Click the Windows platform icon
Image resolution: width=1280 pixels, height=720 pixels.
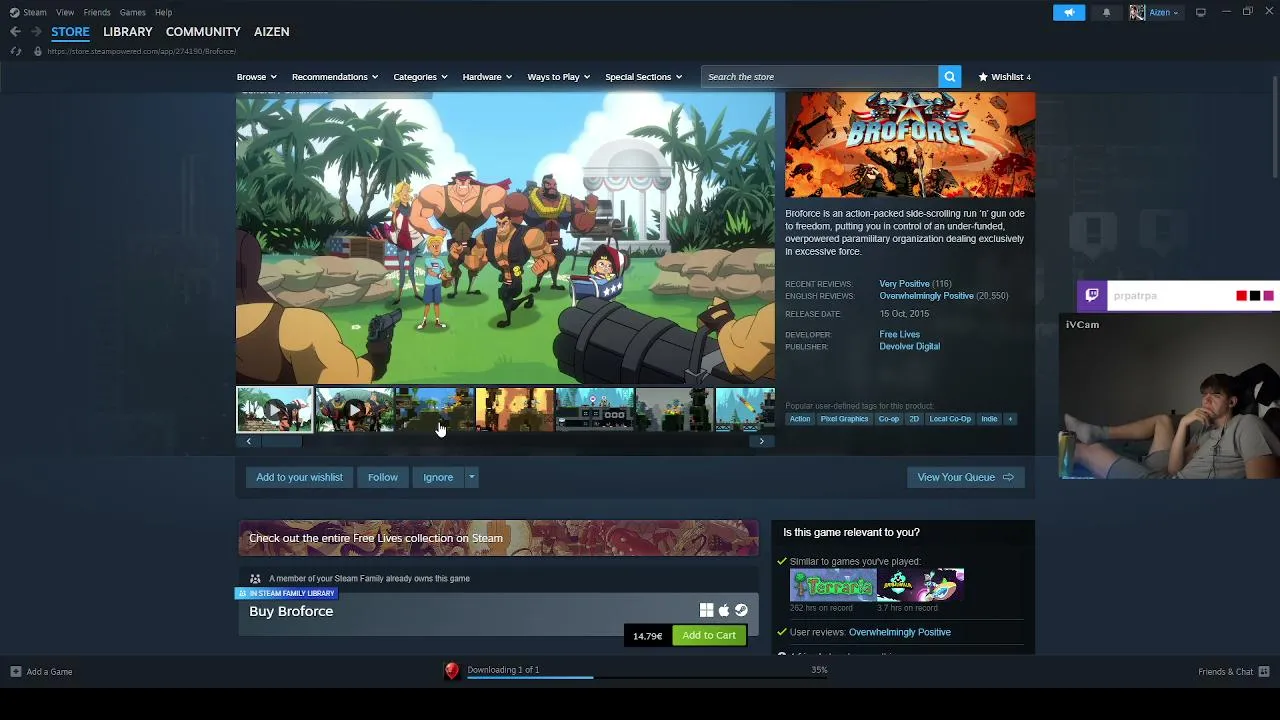pyautogui.click(x=706, y=610)
